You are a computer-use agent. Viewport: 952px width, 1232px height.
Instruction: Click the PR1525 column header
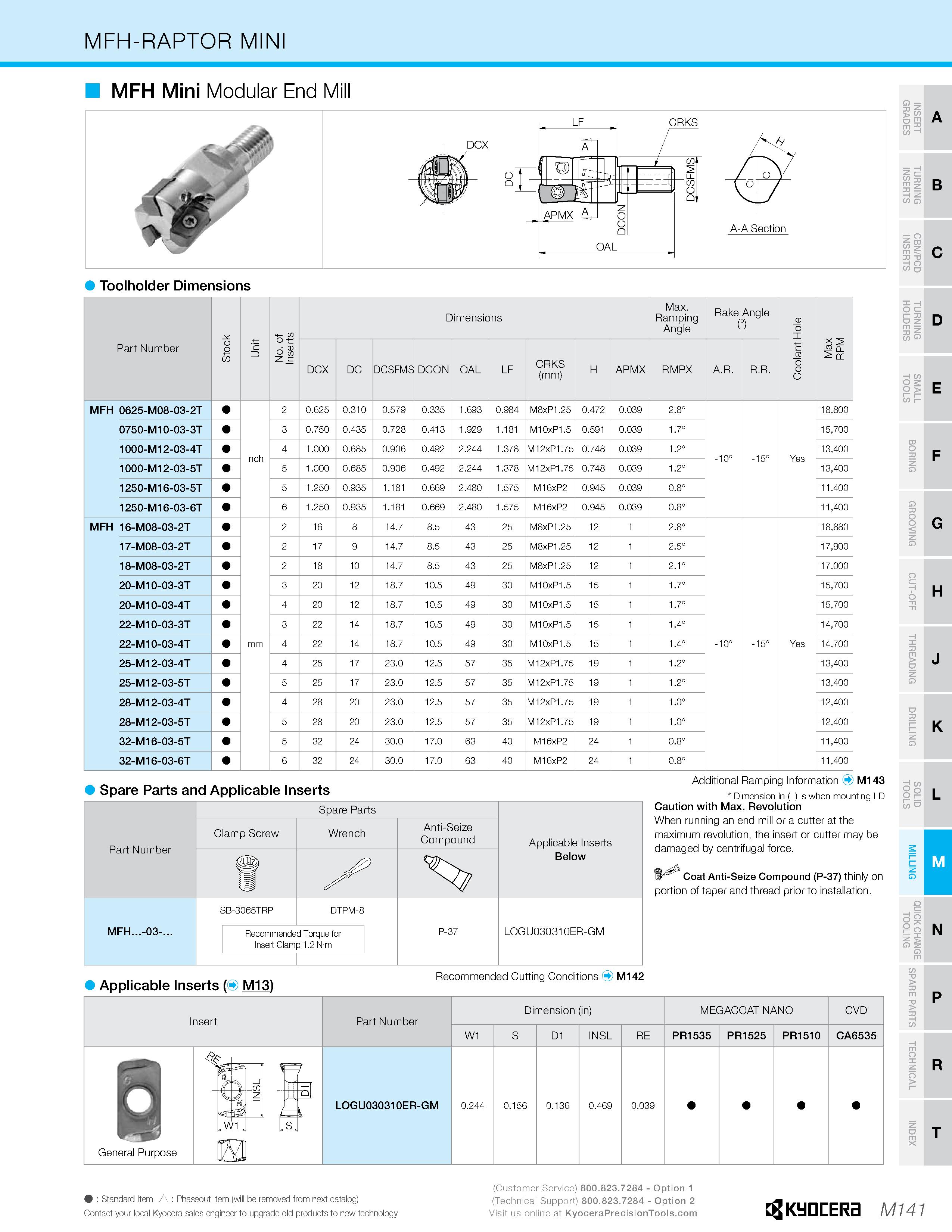[x=746, y=1036]
